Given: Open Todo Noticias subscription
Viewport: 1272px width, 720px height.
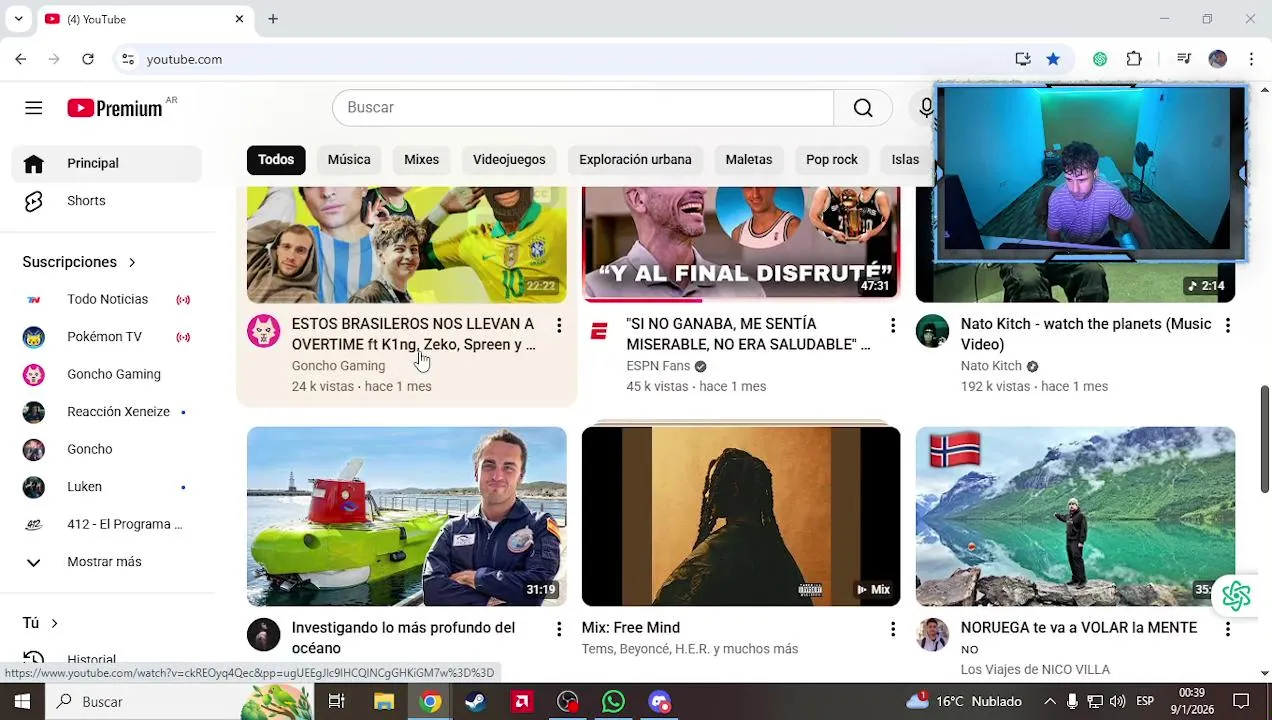Looking at the screenshot, I should coord(107,299).
